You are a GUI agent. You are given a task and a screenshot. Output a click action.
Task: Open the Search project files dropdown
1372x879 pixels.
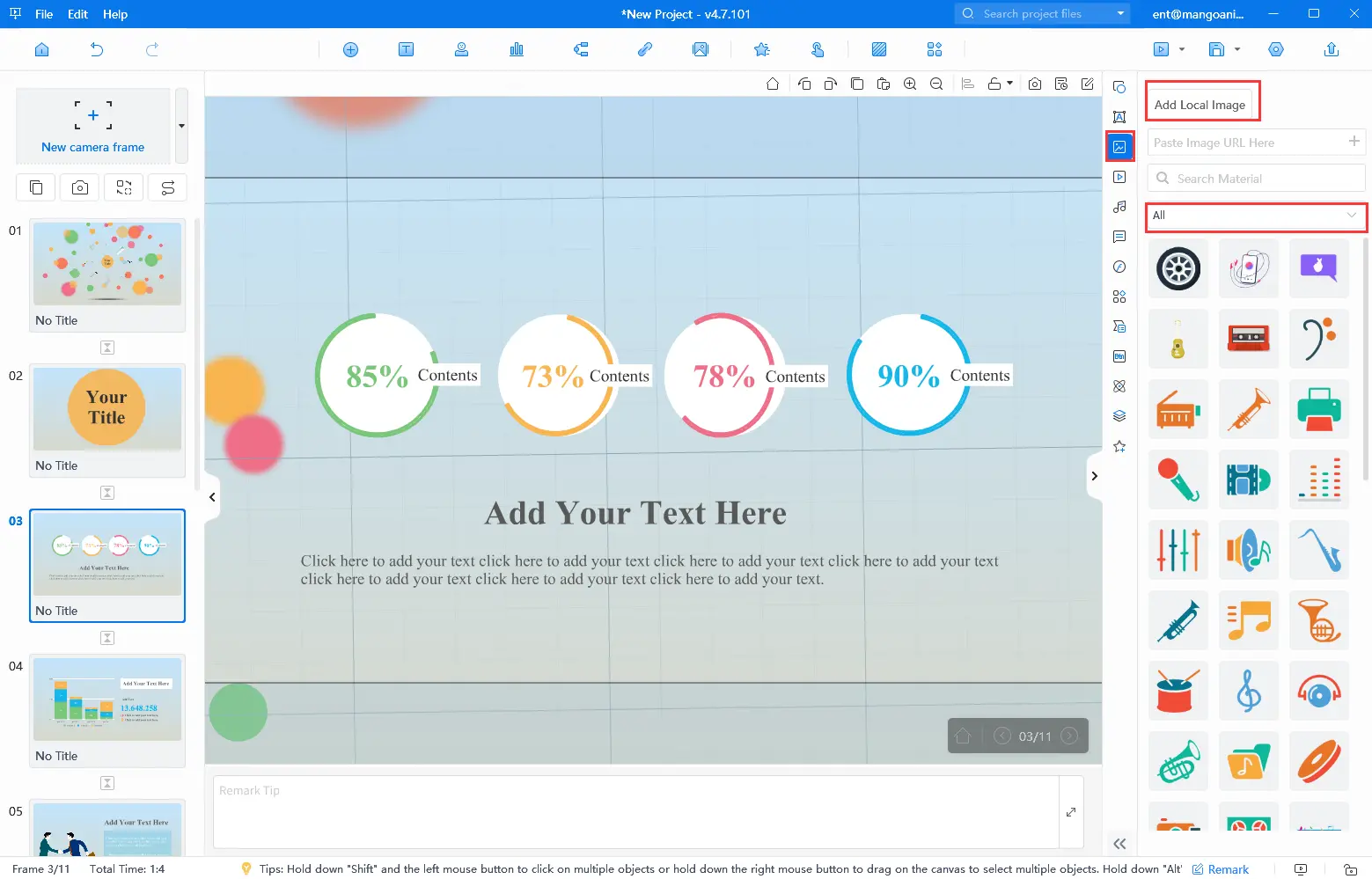(1120, 14)
